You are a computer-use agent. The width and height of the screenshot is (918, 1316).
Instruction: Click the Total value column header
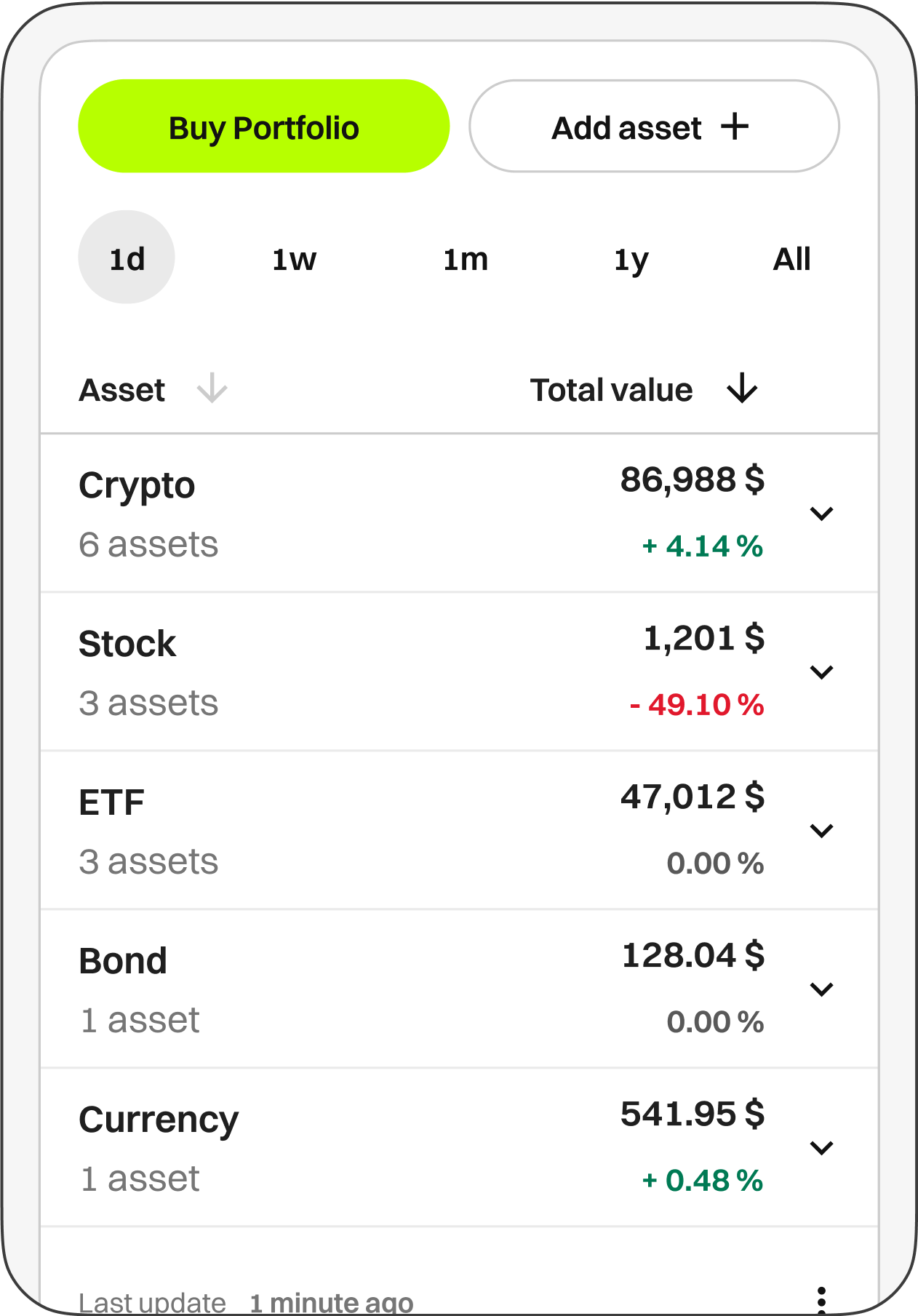(611, 390)
